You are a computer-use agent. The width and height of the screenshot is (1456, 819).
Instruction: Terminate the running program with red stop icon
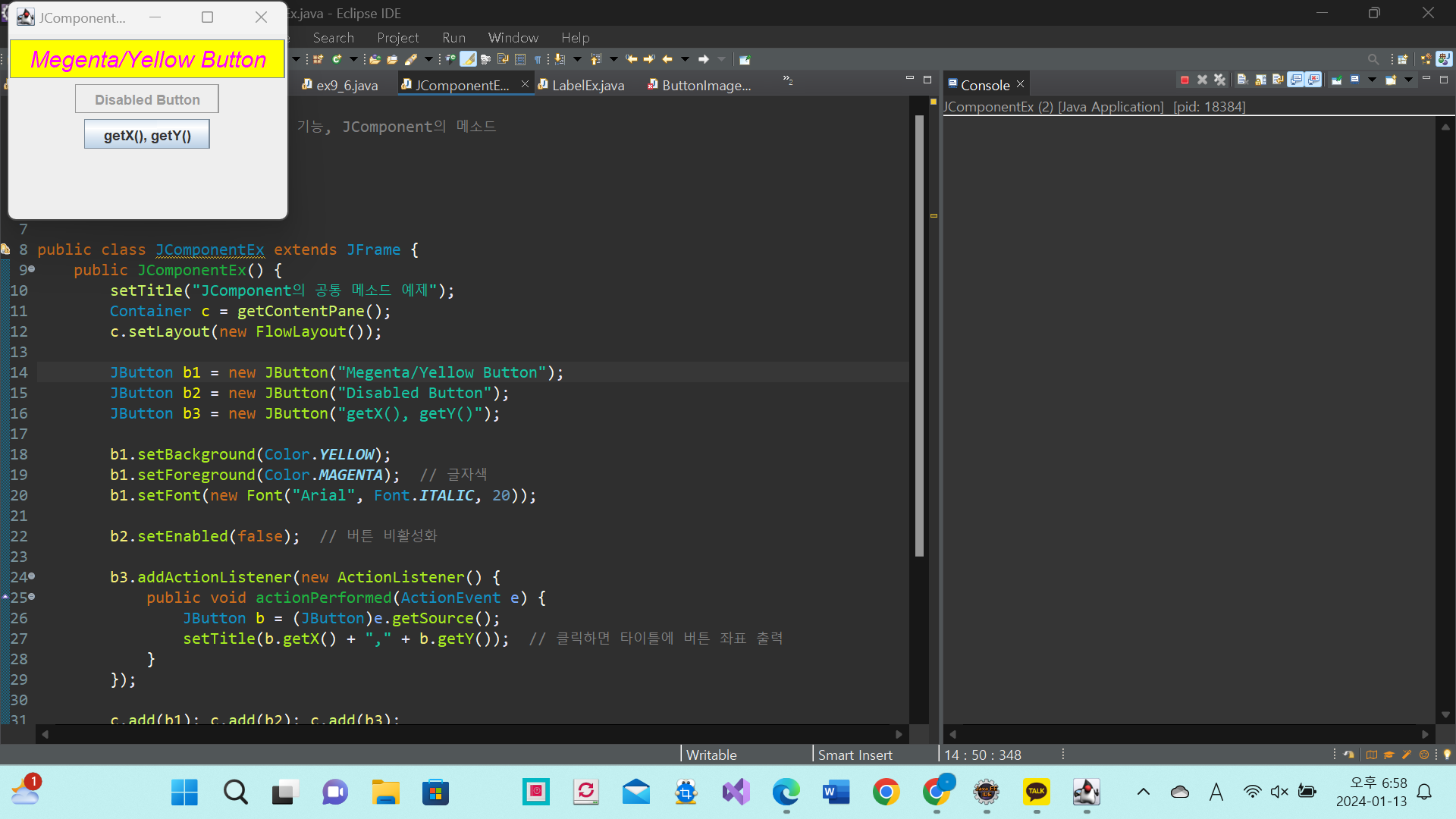[1185, 80]
